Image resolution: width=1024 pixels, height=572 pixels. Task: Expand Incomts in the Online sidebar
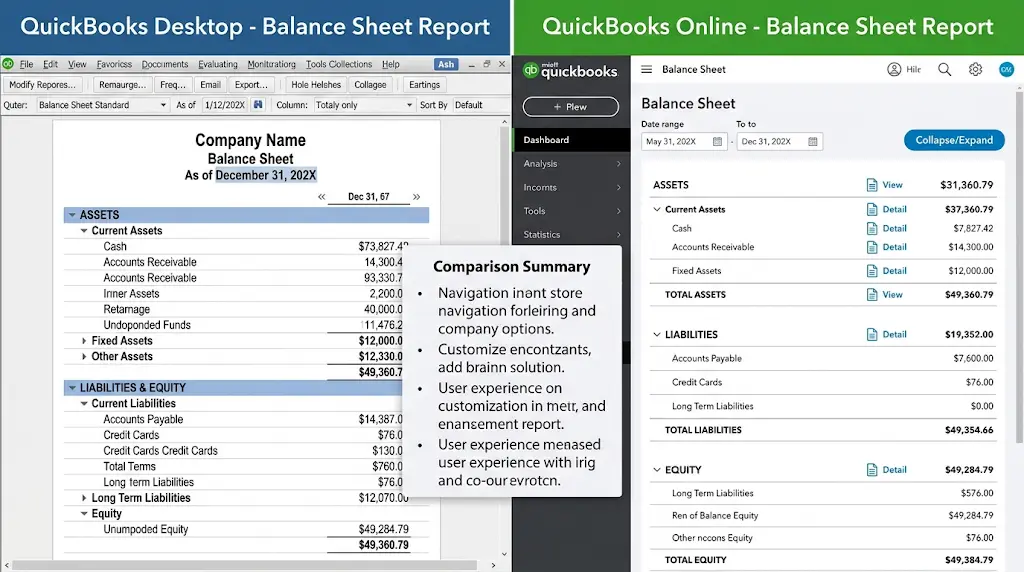(571, 187)
